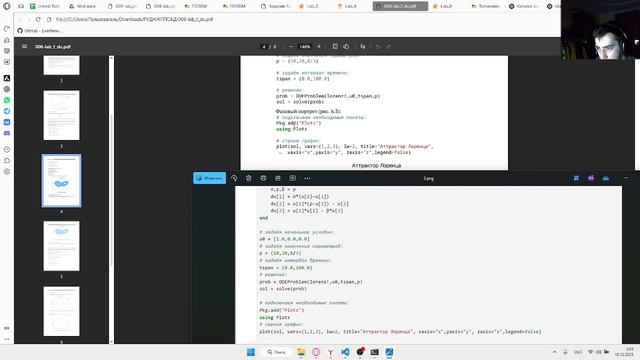640x360 pixels.
Task: Open the three-dots more menu in Photos
Action: click(307, 178)
